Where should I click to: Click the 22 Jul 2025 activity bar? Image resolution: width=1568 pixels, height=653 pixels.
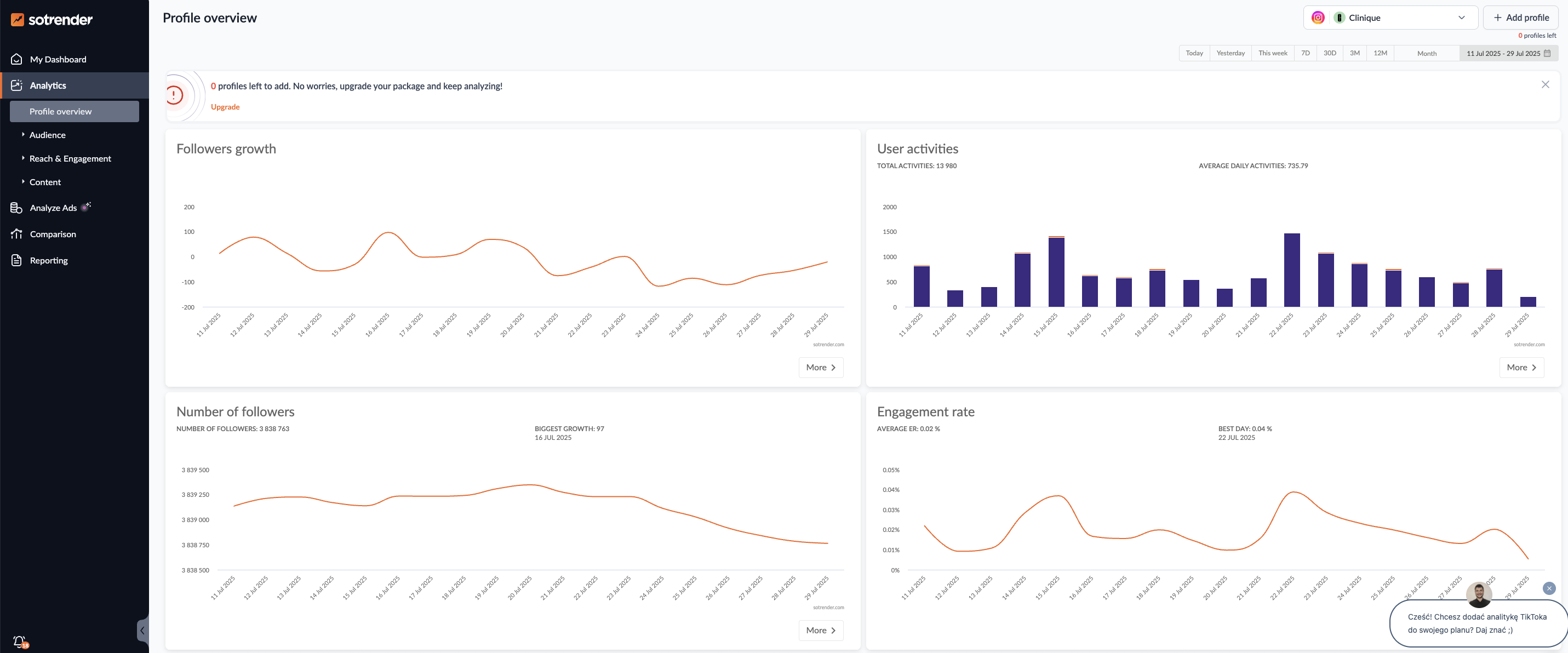[x=1292, y=270]
